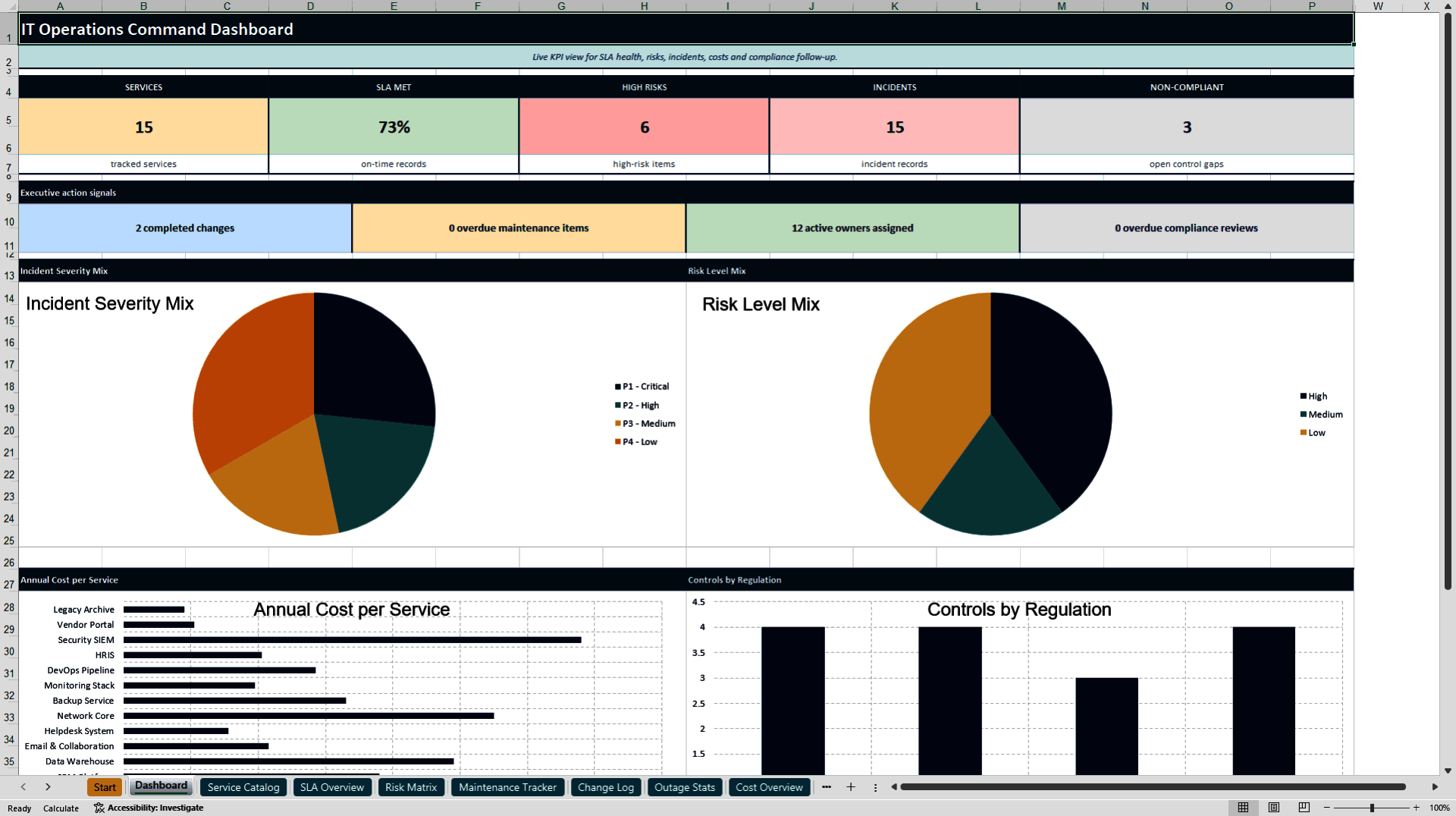Switch to Outage Stats sheet
1456x816 pixels.
685,787
